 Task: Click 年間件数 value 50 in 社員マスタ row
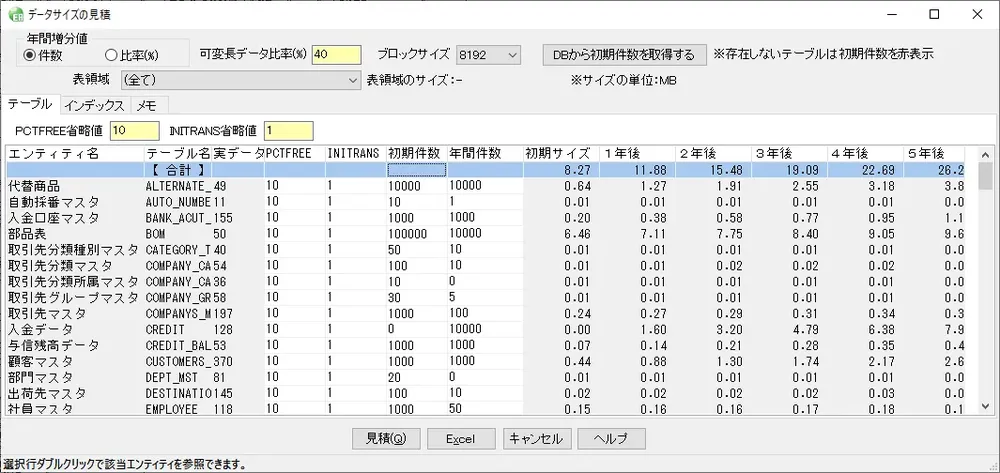click(455, 409)
